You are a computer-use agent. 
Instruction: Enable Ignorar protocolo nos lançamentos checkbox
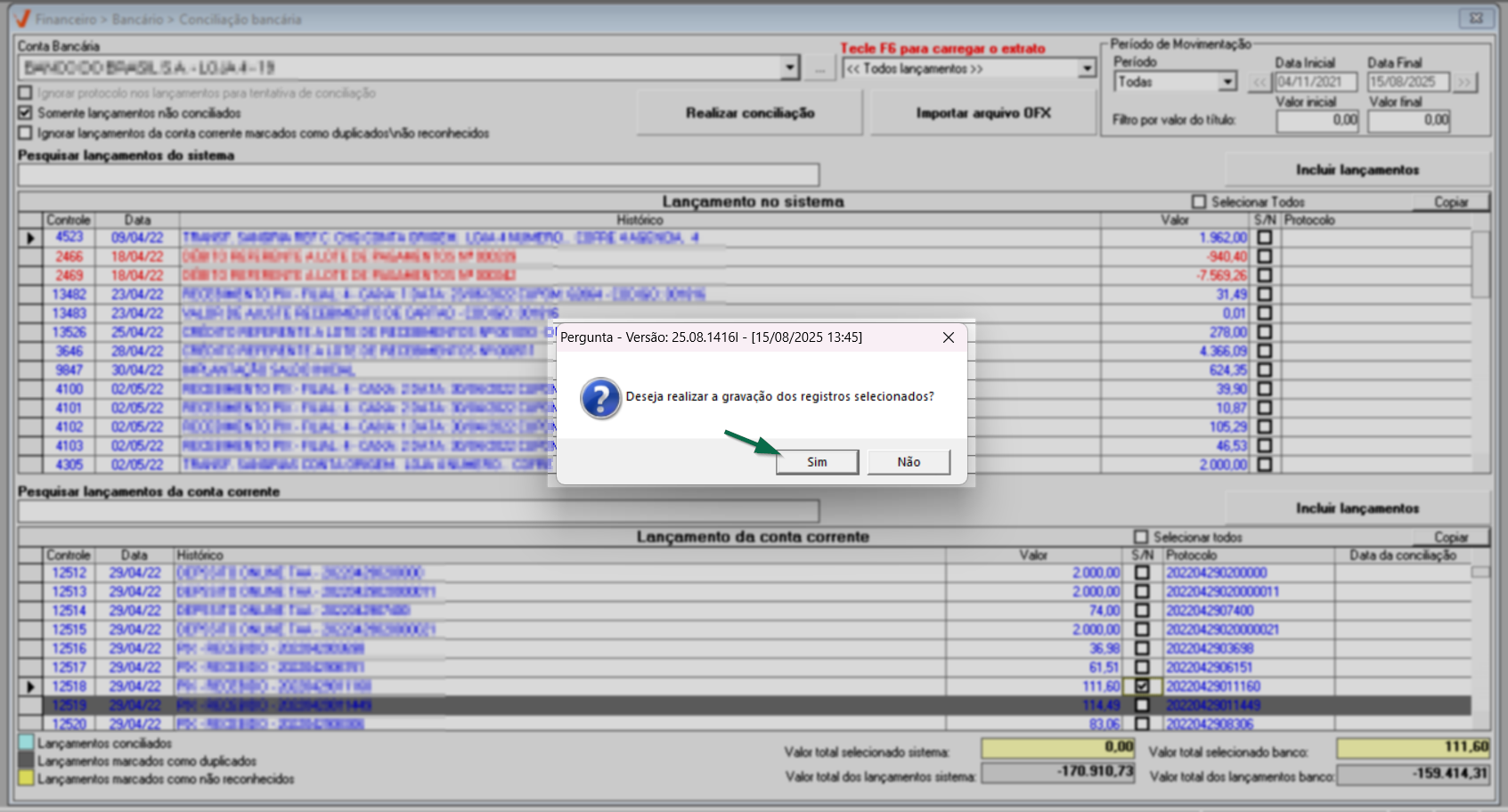click(x=26, y=93)
